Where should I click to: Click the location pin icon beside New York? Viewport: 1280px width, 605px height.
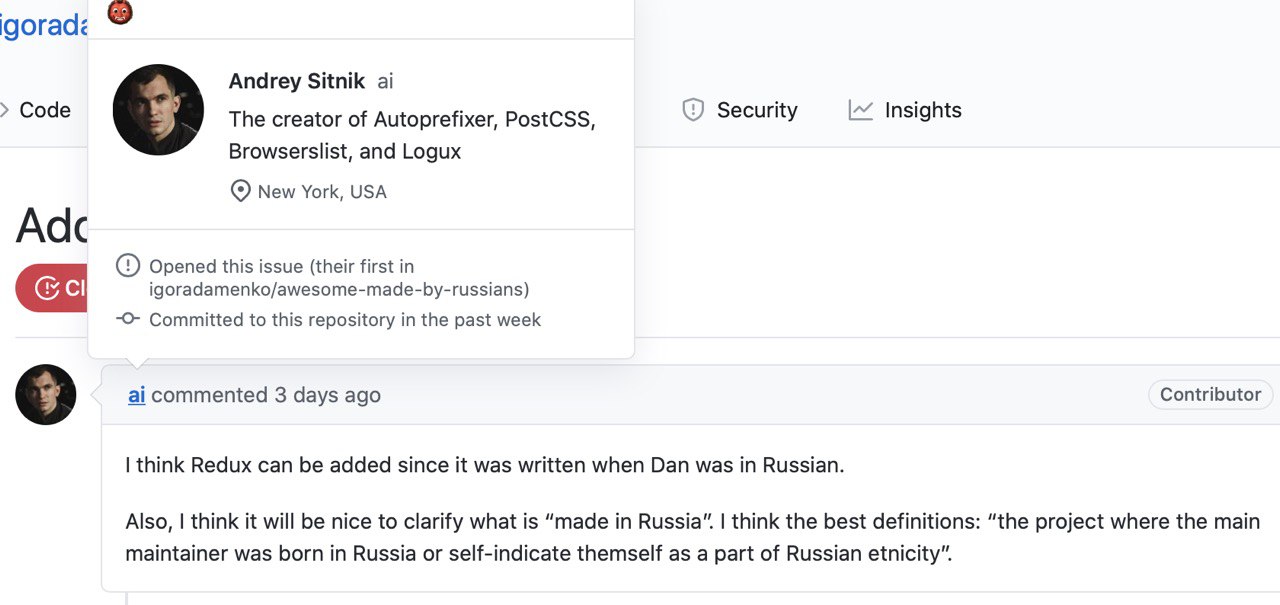(240, 191)
